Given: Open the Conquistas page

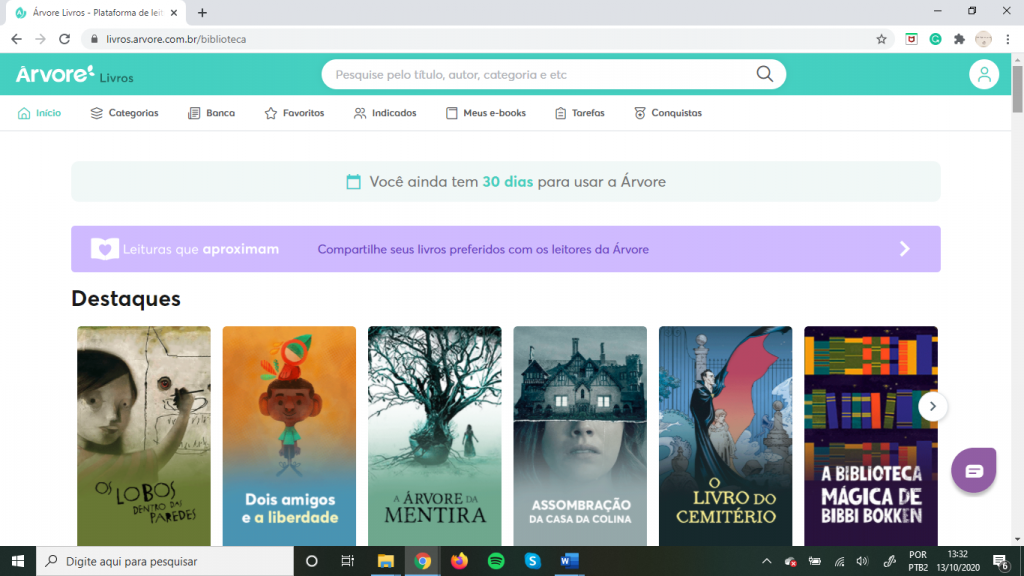Looking at the screenshot, I should point(668,113).
